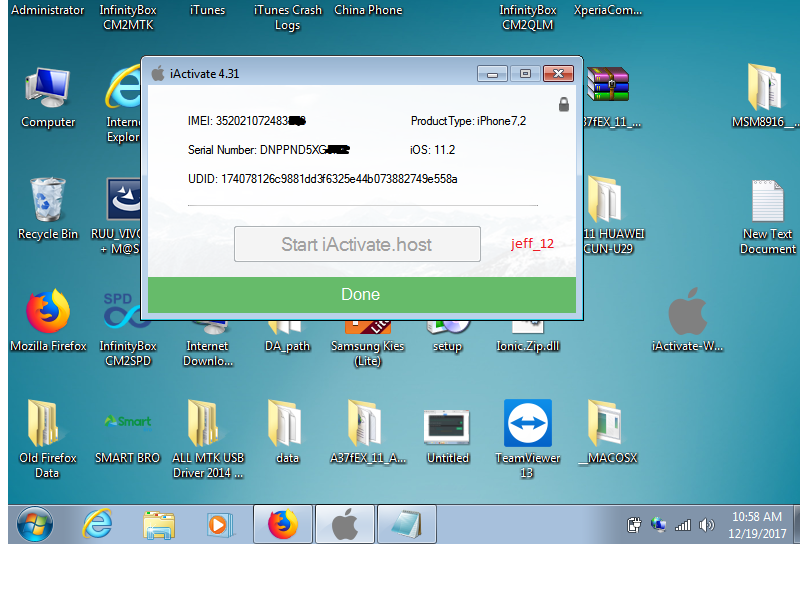Select the data folder on desktop
This screenshot has width=800, height=600.
pyautogui.click(x=287, y=431)
